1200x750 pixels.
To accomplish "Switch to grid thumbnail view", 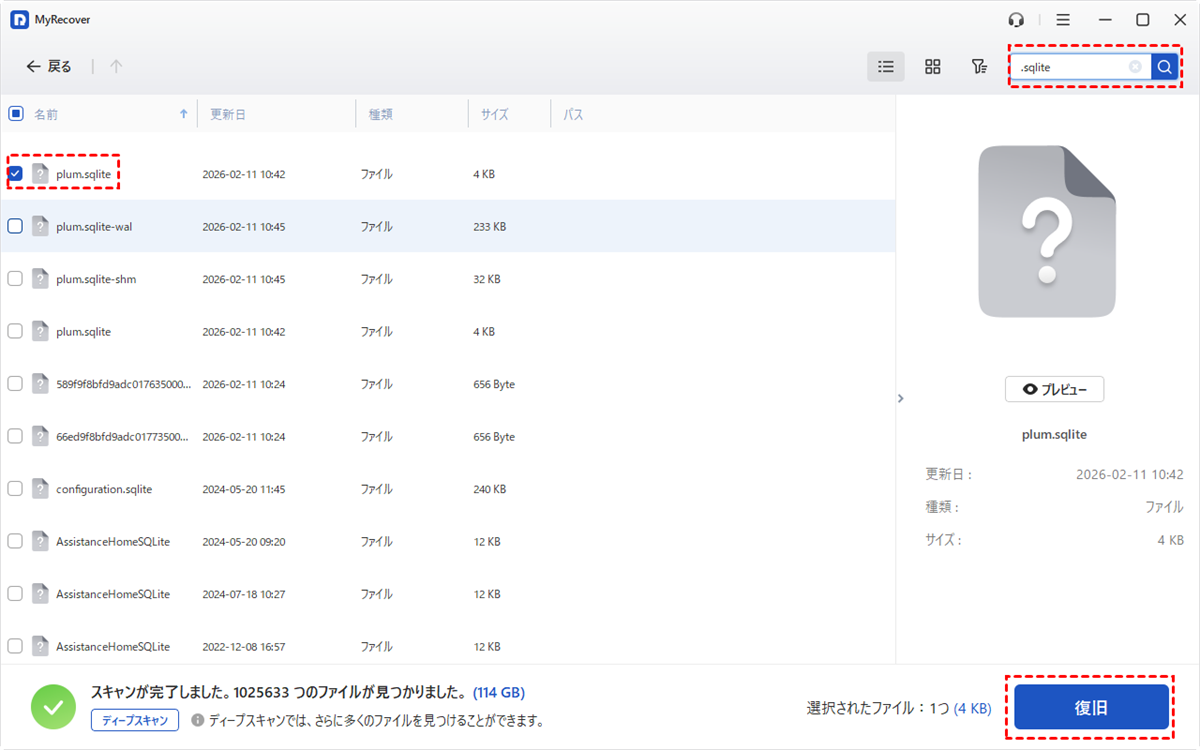I will (x=932, y=67).
